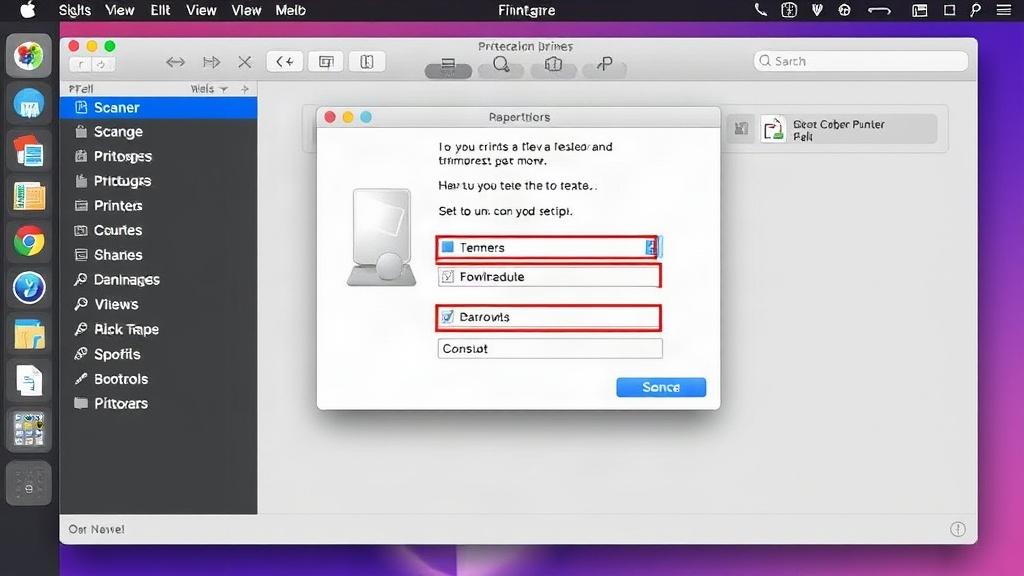Click the P-shaped toolbar tab
Viewport: 1024px width, 576px height.
pyautogui.click(x=605, y=66)
